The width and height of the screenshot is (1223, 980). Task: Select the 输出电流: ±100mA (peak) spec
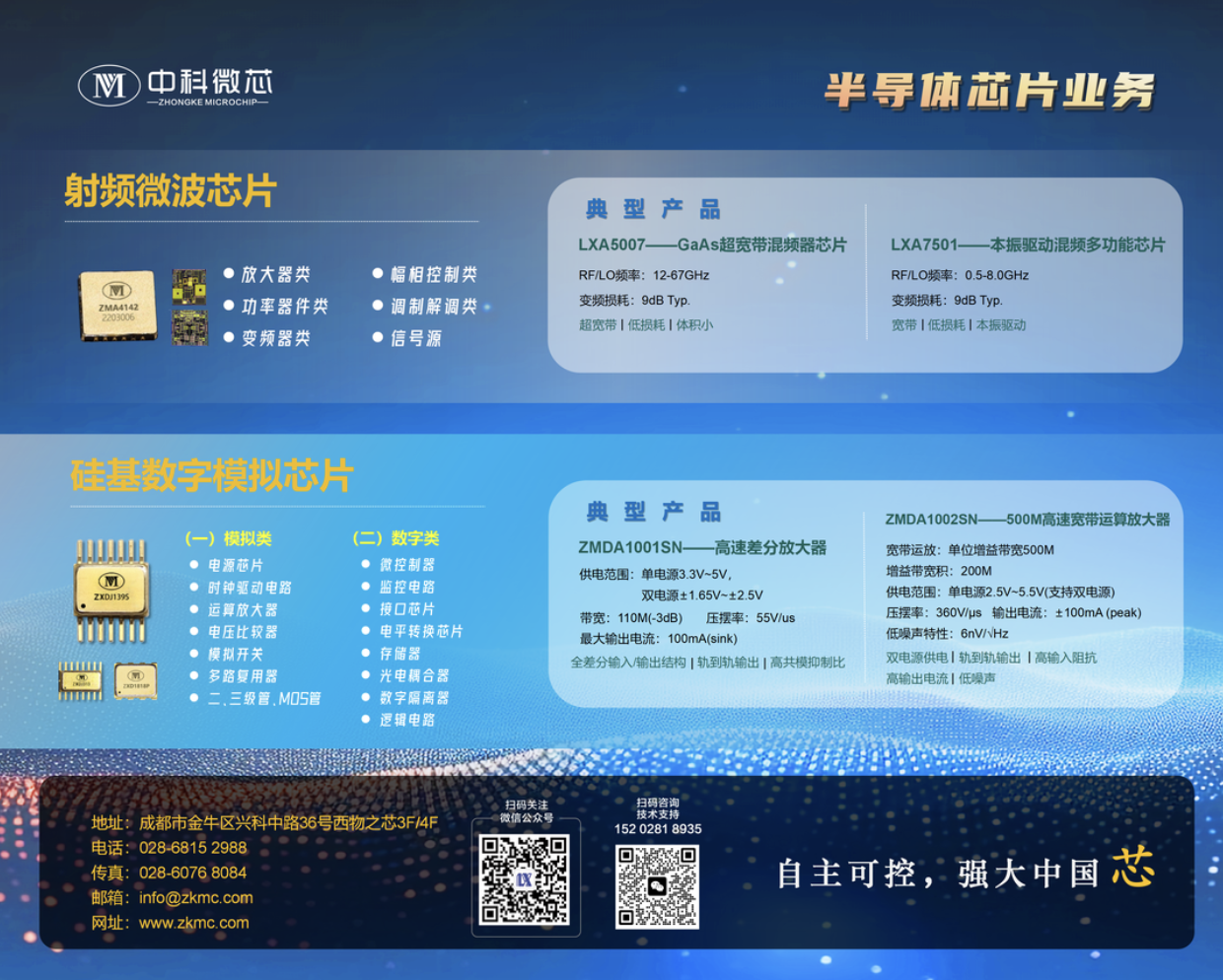(1066, 612)
